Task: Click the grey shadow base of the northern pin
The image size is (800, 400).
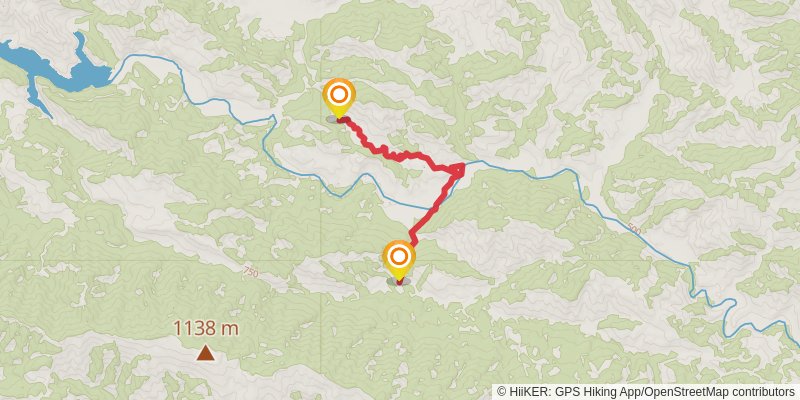Action: pyautogui.click(x=333, y=119)
